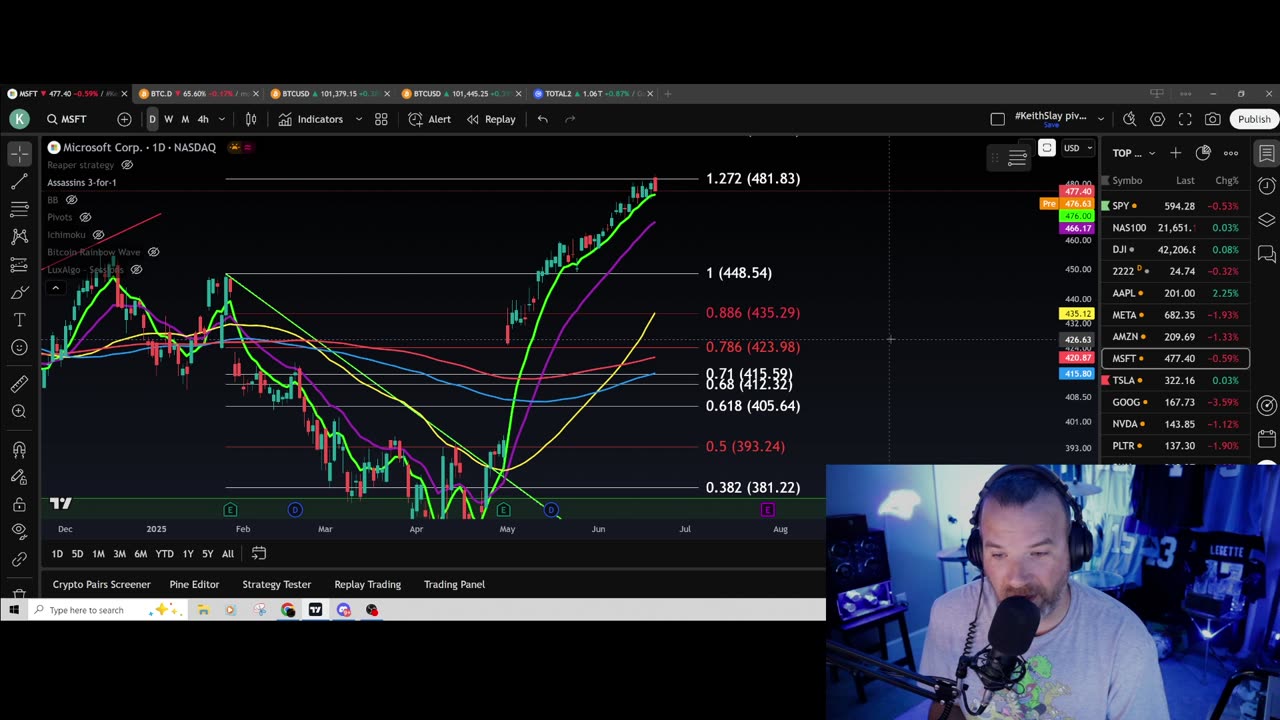Open the Windows Start menu

[x=14, y=610]
